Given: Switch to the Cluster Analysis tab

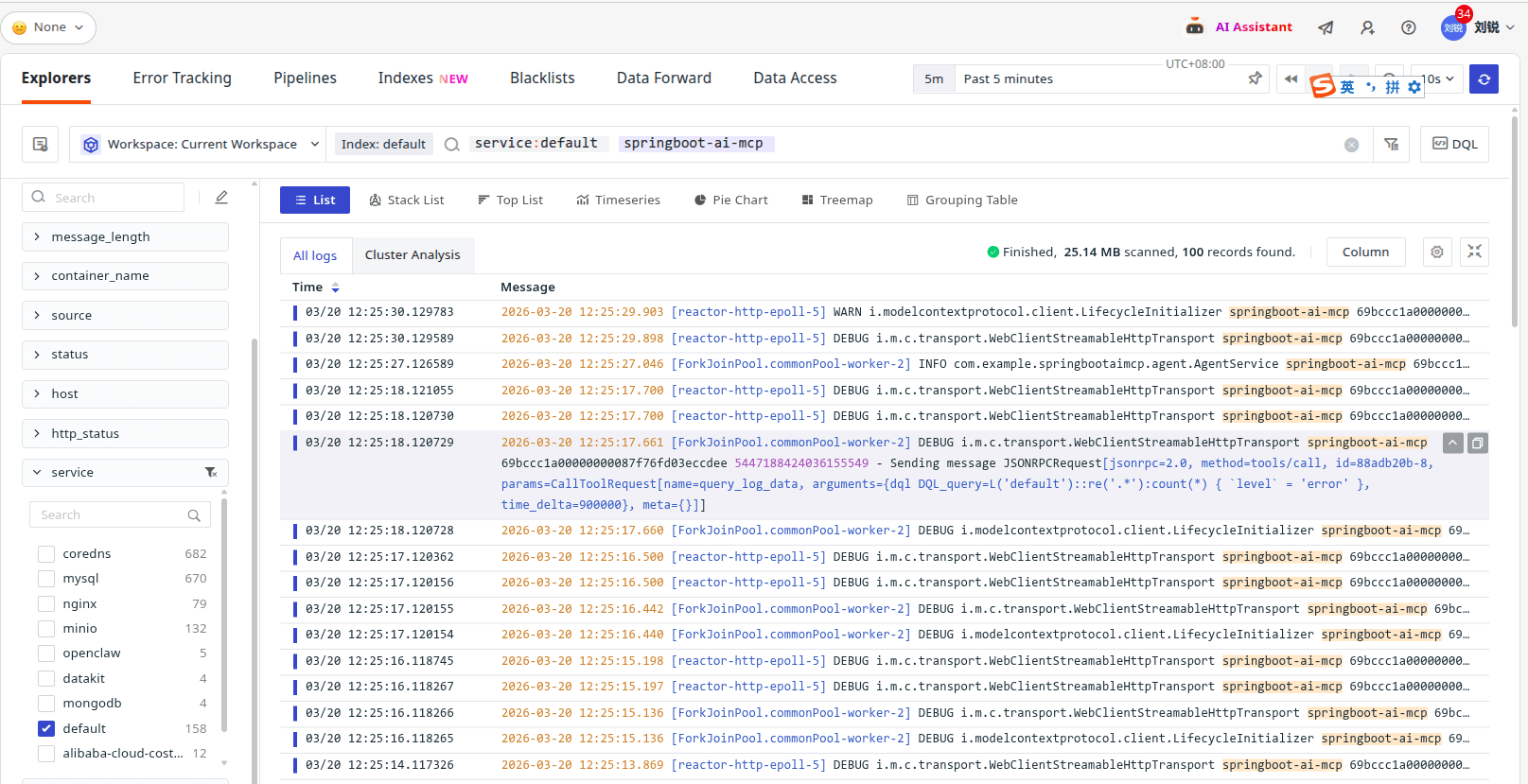Looking at the screenshot, I should coord(413,254).
